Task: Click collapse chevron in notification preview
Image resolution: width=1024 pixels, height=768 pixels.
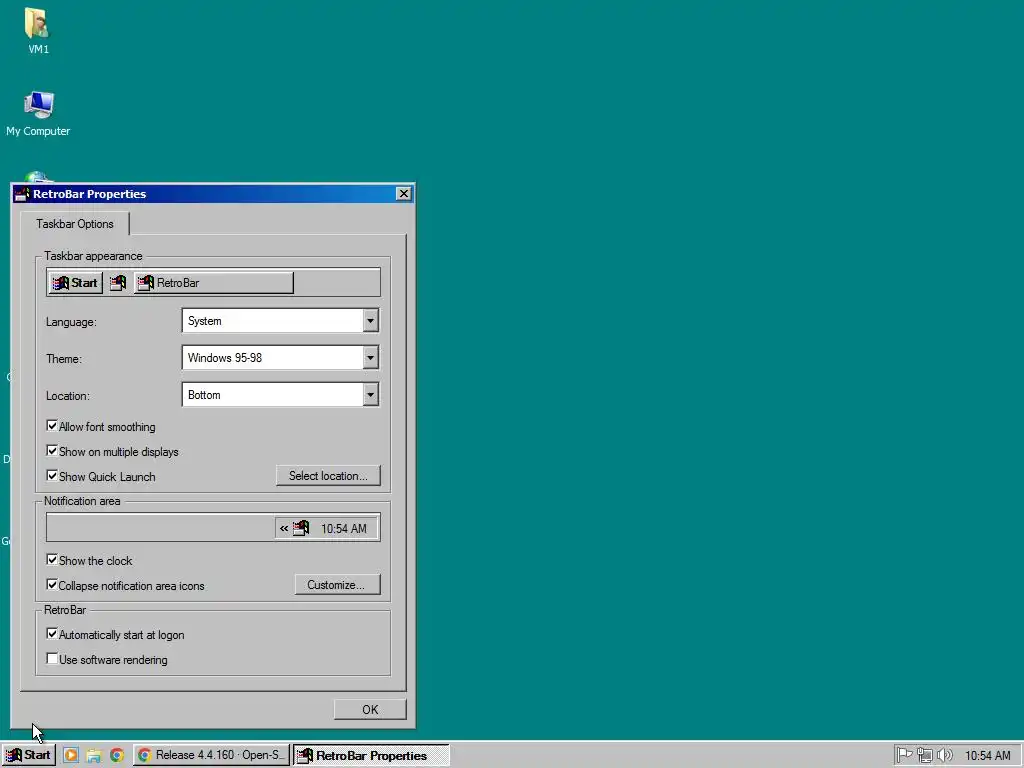Action: point(283,528)
